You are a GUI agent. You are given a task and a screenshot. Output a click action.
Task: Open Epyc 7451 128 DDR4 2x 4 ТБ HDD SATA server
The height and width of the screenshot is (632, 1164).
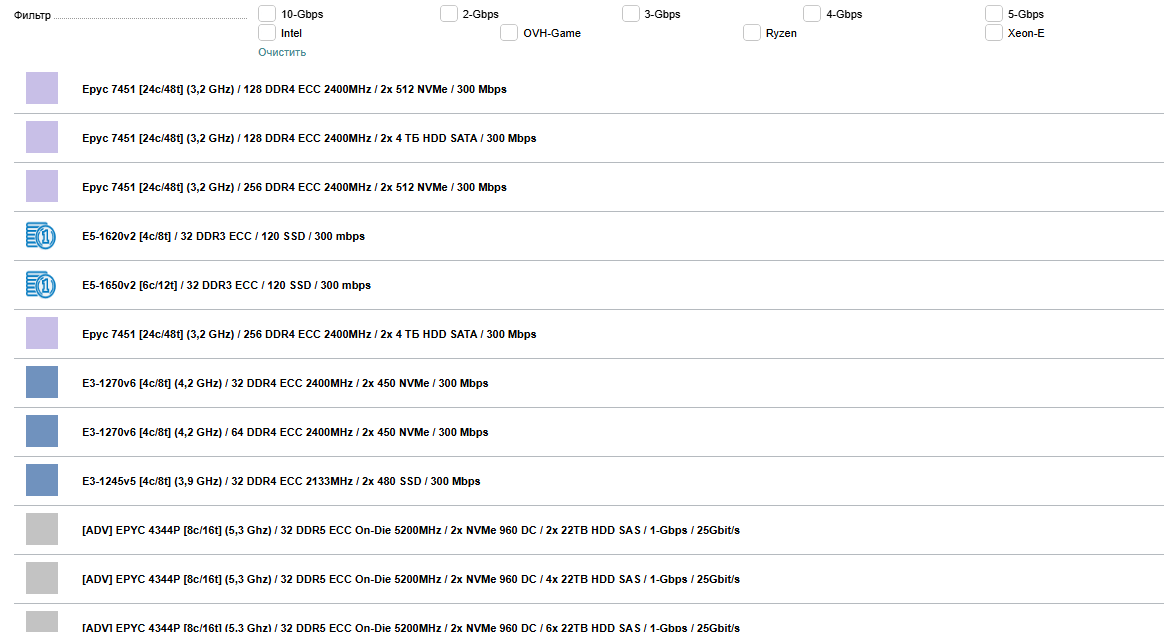309,138
